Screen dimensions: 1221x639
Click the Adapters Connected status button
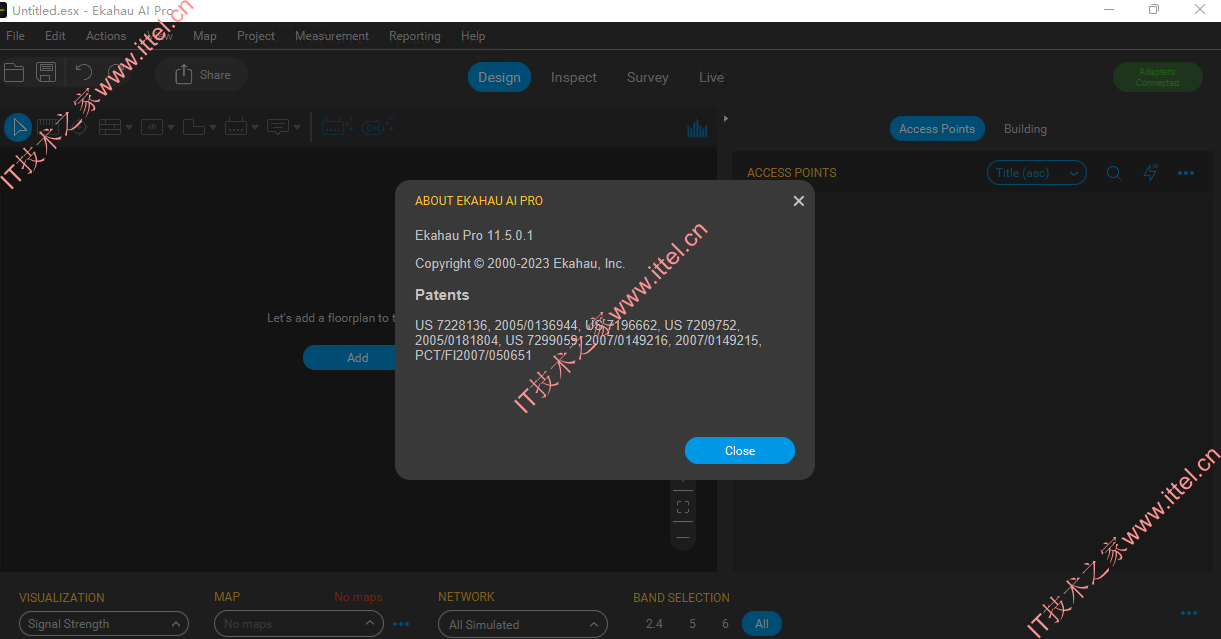1157,77
